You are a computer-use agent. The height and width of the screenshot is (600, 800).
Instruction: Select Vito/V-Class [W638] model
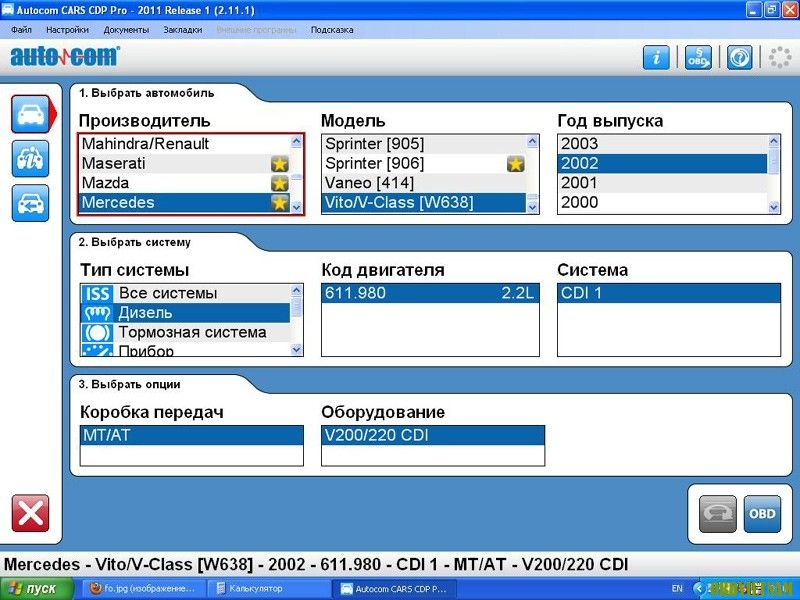coord(424,203)
